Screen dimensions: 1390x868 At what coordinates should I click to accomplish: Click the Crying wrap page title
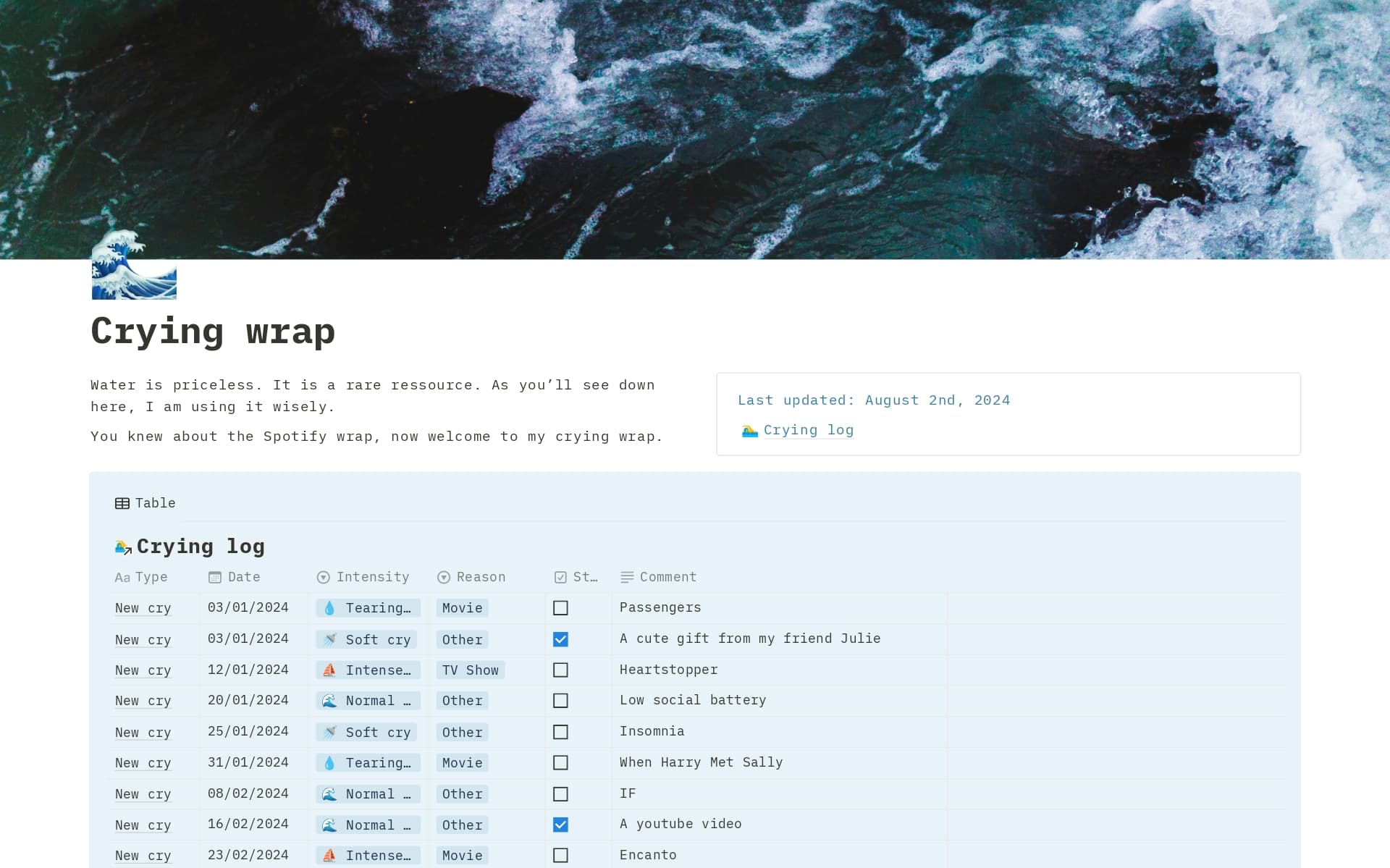click(x=213, y=332)
